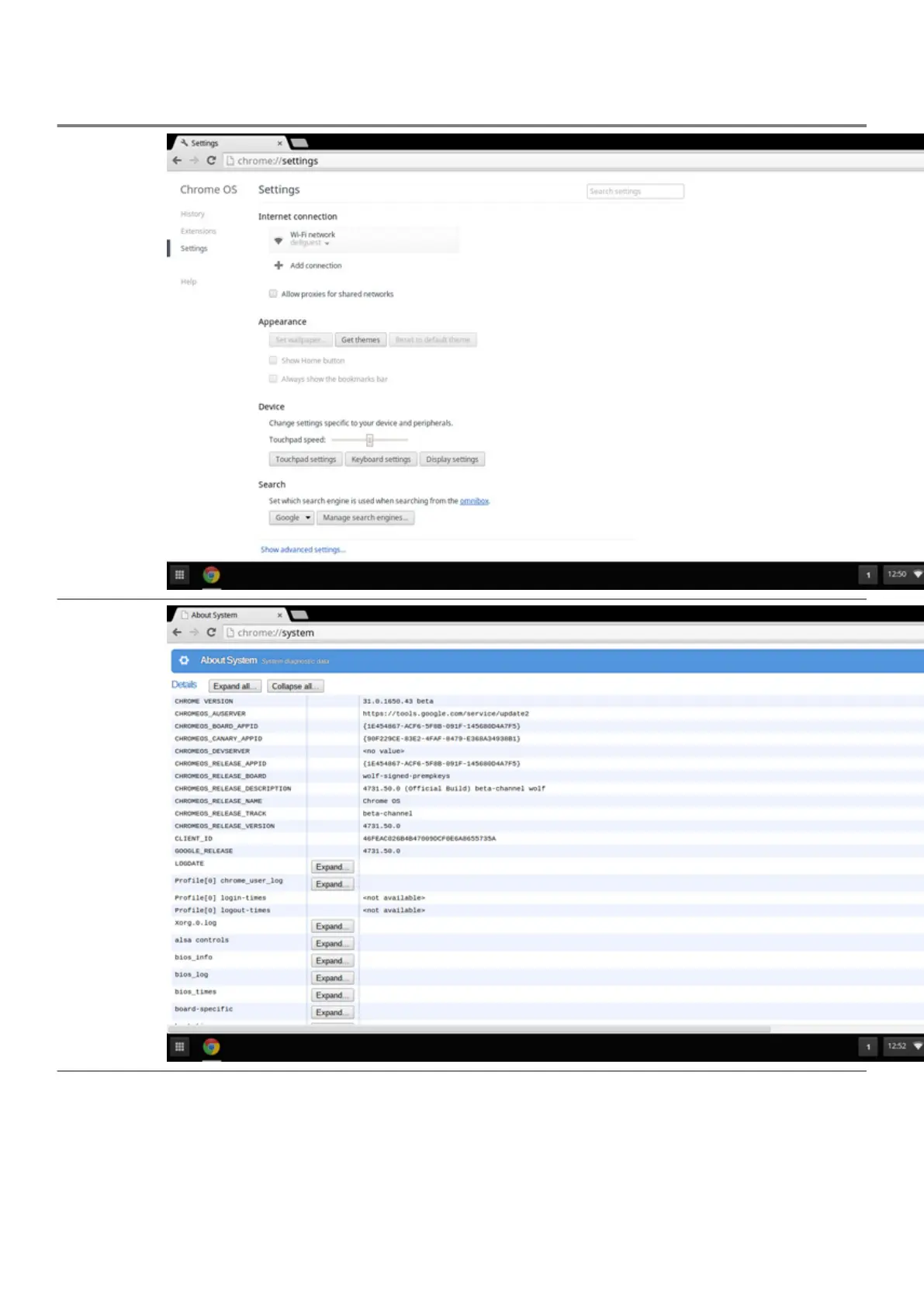Click the omnibox link
Image resolution: width=924 pixels, height=1307 pixels.
coord(474,501)
